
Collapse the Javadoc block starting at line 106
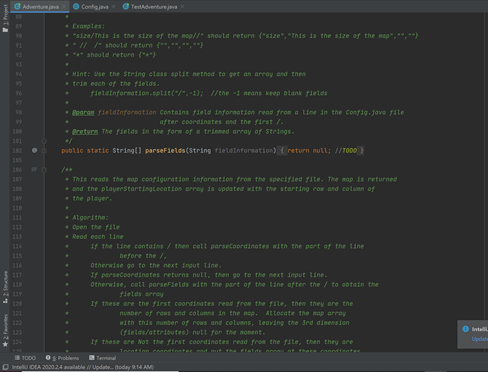[x=44, y=170]
